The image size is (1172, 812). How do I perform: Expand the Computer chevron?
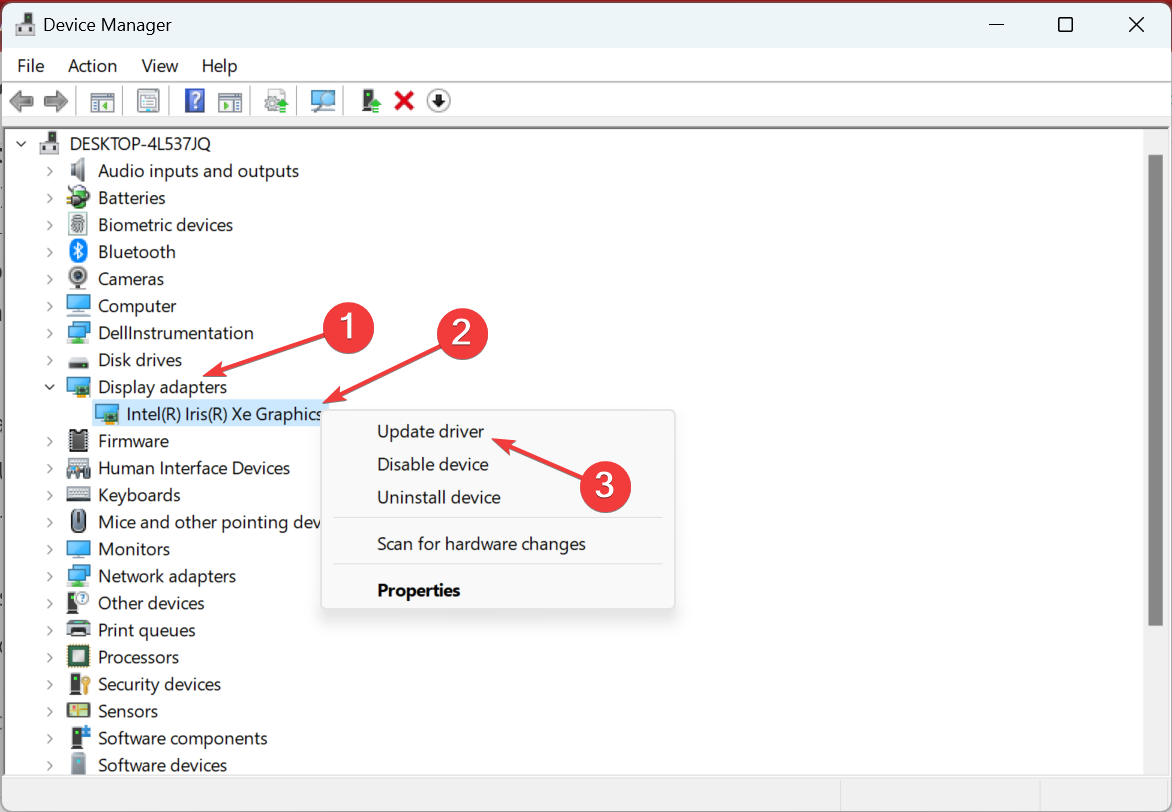49,307
